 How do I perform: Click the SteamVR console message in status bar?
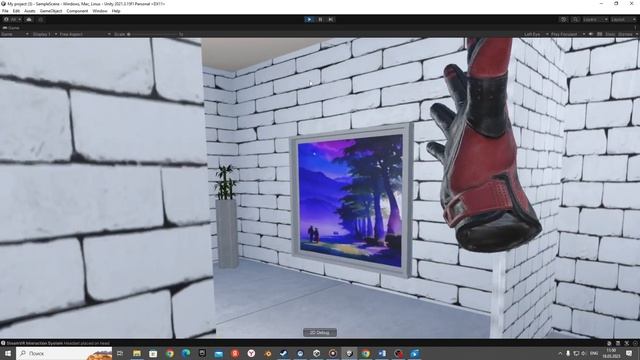pyautogui.click(x=58, y=343)
